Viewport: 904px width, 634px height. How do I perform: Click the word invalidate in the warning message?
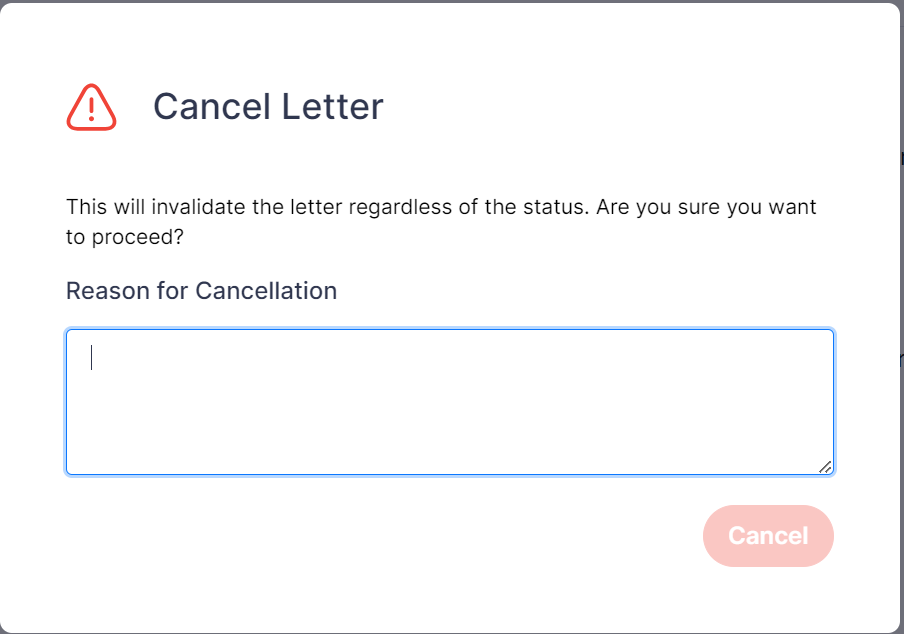pyautogui.click(x=198, y=206)
